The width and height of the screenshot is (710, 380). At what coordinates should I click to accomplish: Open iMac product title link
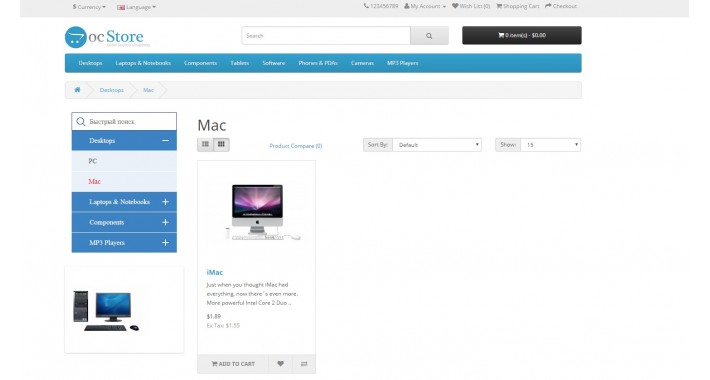(215, 272)
